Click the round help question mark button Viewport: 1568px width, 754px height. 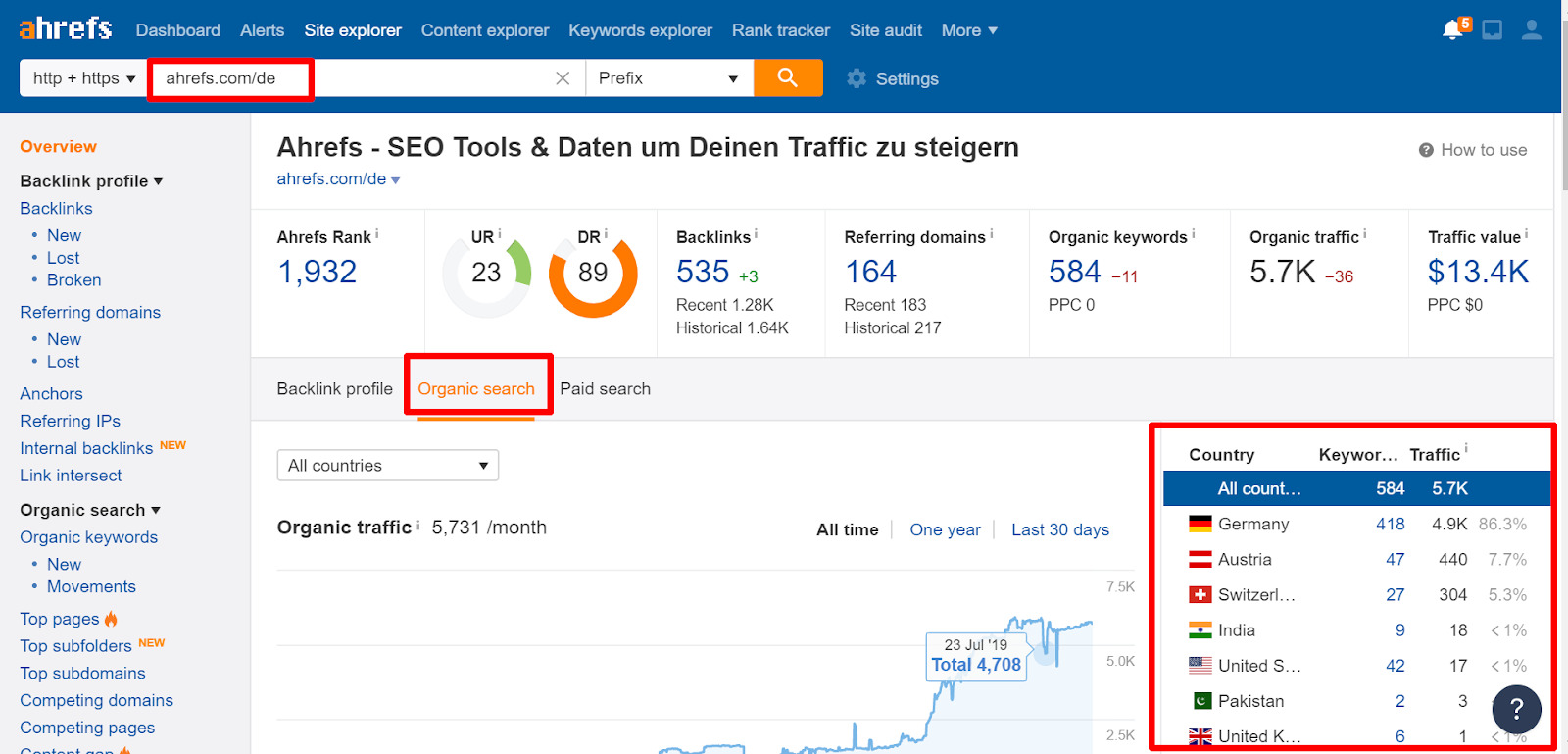(1516, 709)
